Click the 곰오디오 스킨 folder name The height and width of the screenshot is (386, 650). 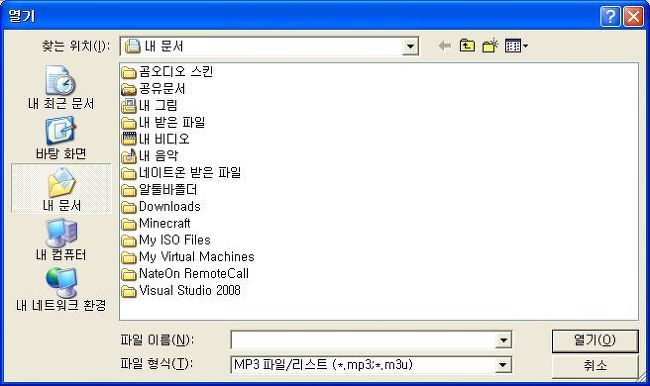[x=176, y=72]
